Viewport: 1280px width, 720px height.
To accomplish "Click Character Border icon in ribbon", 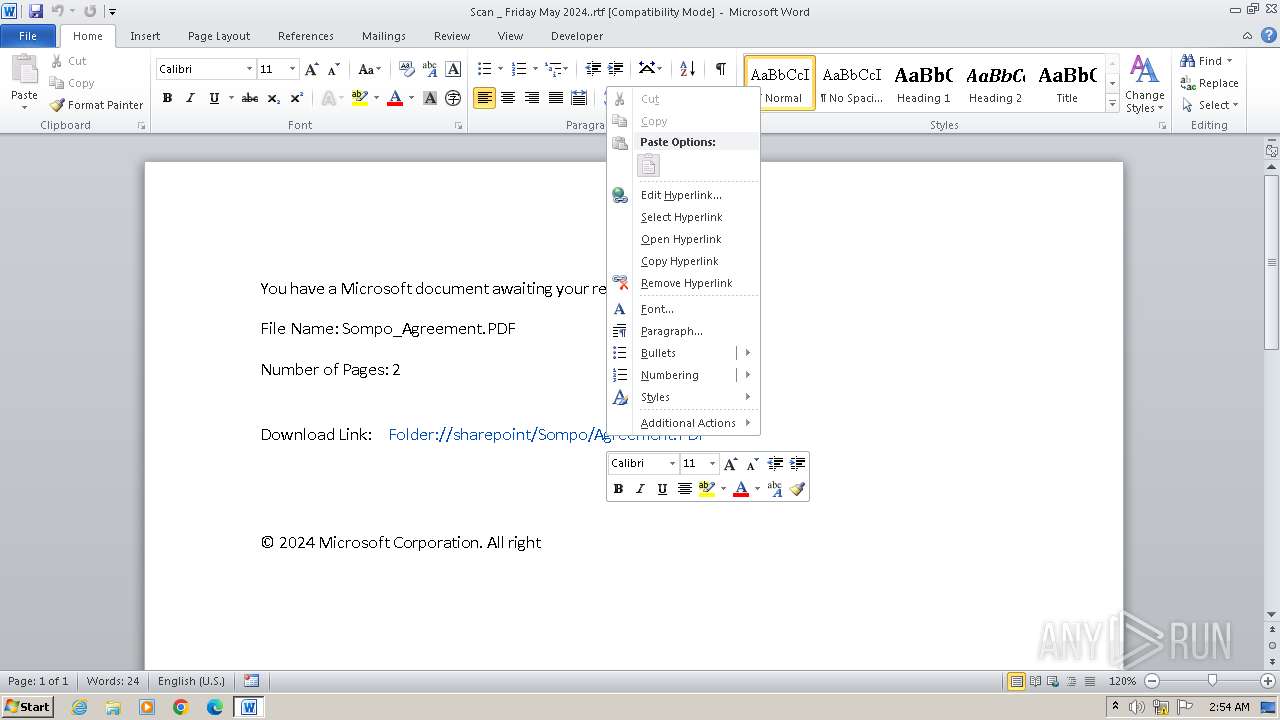I will pos(453,69).
